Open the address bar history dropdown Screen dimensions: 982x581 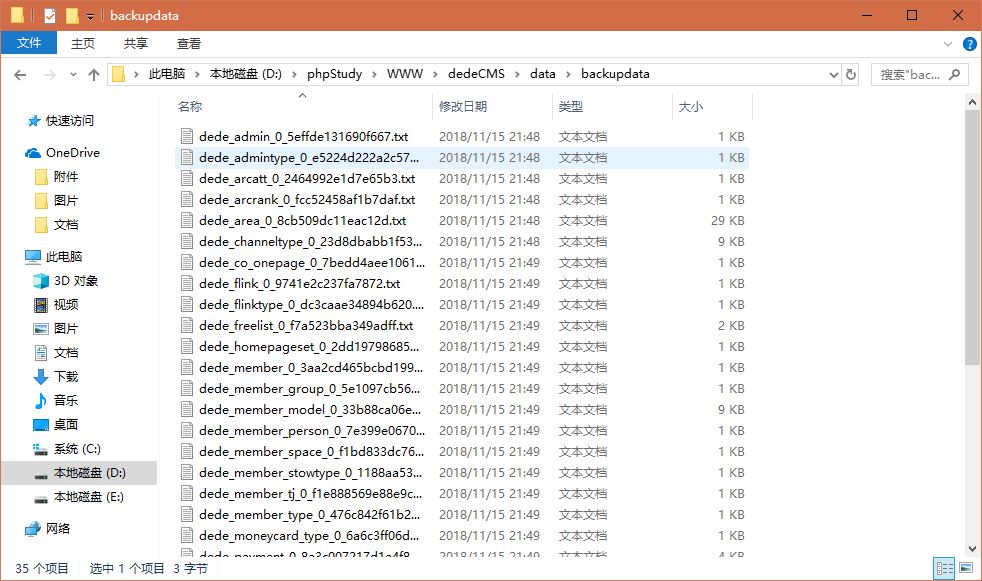(x=834, y=75)
